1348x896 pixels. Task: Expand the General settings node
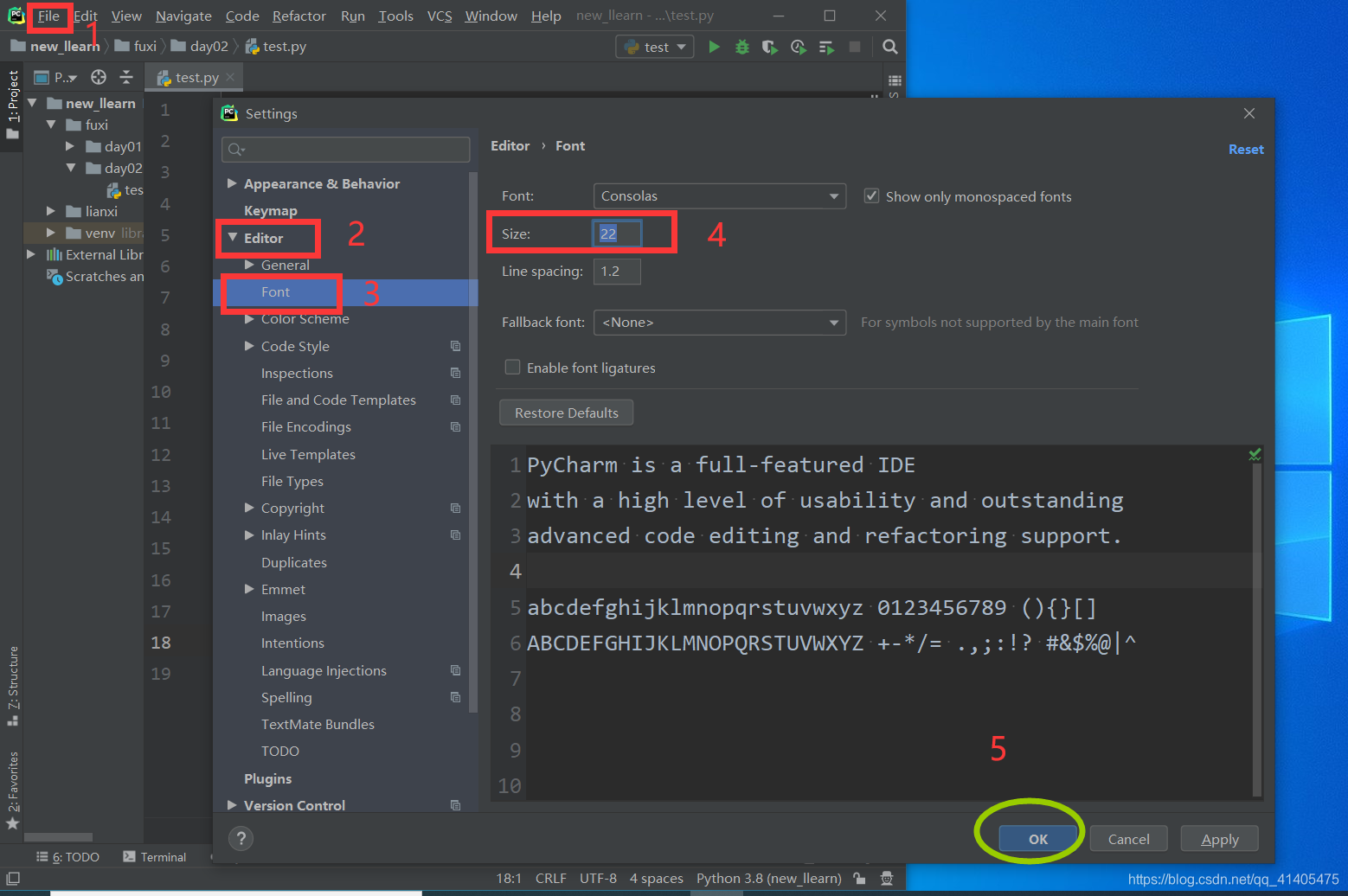pyautogui.click(x=249, y=265)
